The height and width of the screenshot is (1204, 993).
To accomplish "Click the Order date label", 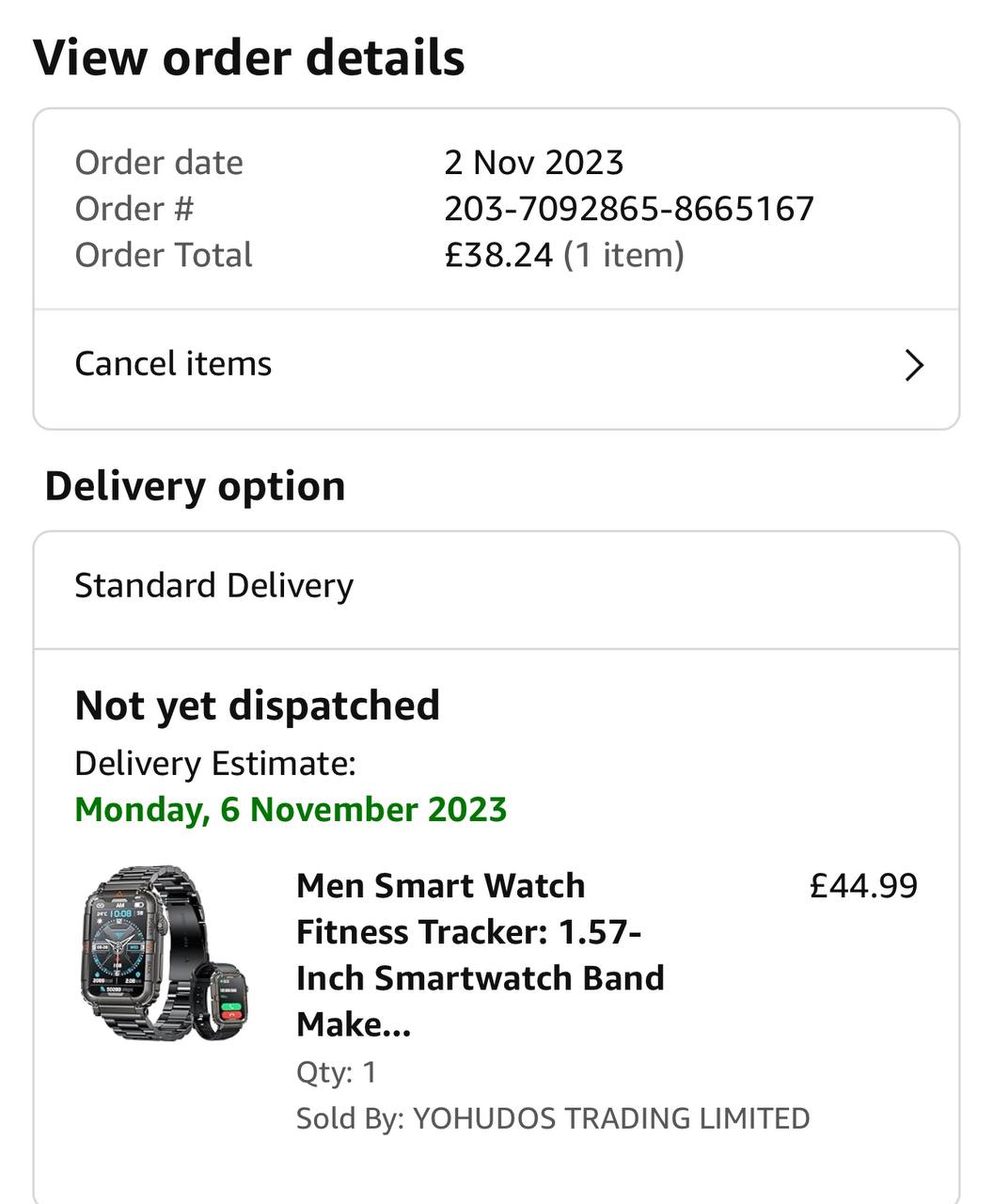I will pyautogui.click(x=159, y=163).
